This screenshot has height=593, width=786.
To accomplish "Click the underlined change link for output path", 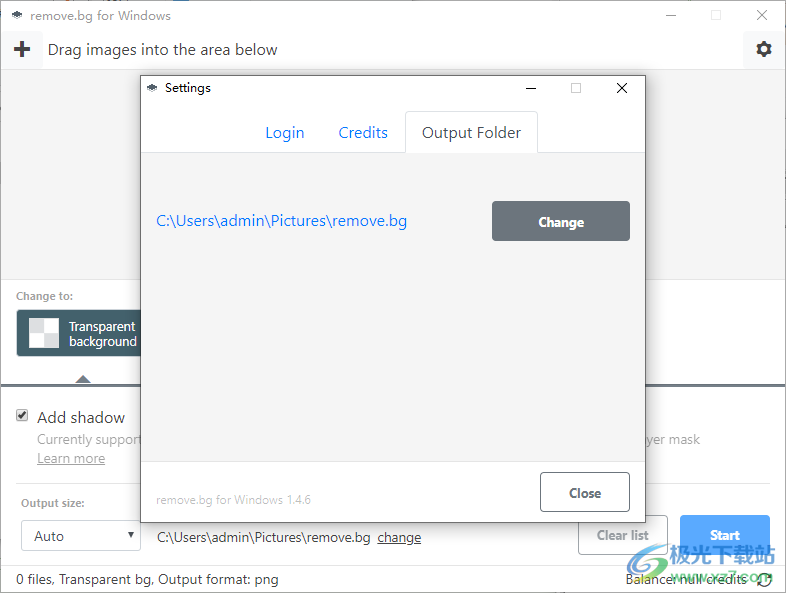I will point(399,537).
